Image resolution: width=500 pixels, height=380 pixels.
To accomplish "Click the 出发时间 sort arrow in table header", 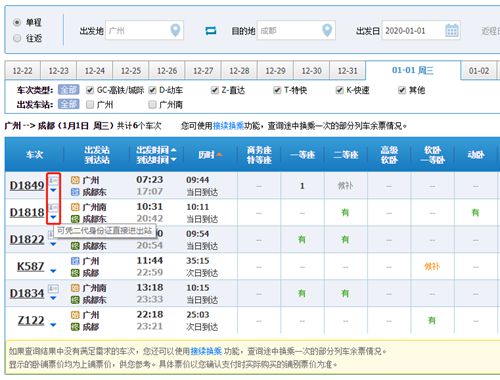I will (173, 150).
